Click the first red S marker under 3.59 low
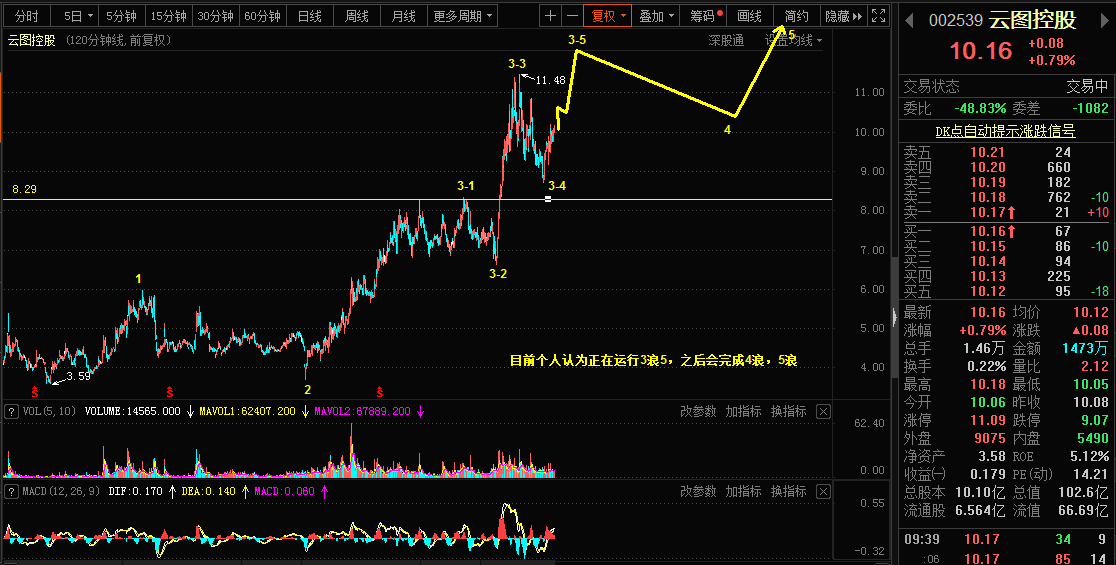Viewport: 1116px width, 565px height. [35, 391]
